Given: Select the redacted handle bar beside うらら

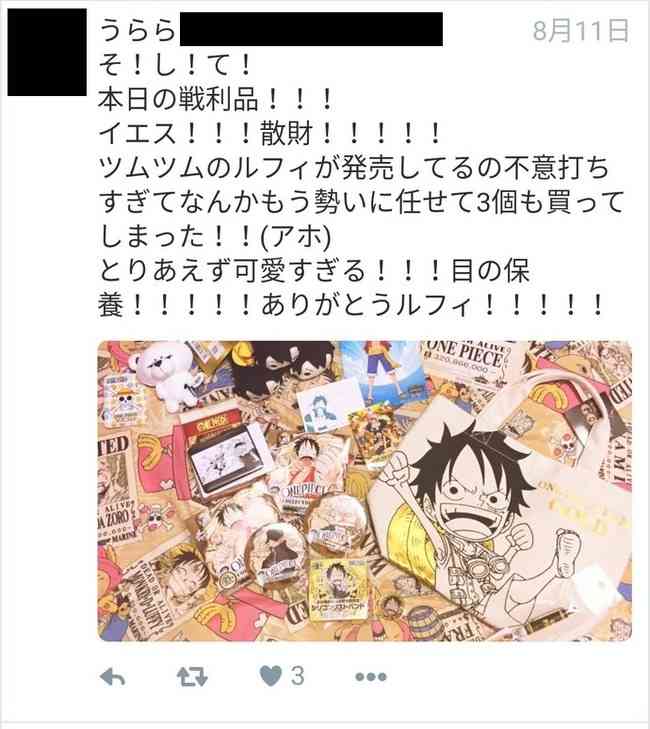Looking at the screenshot, I should click(x=311, y=29).
